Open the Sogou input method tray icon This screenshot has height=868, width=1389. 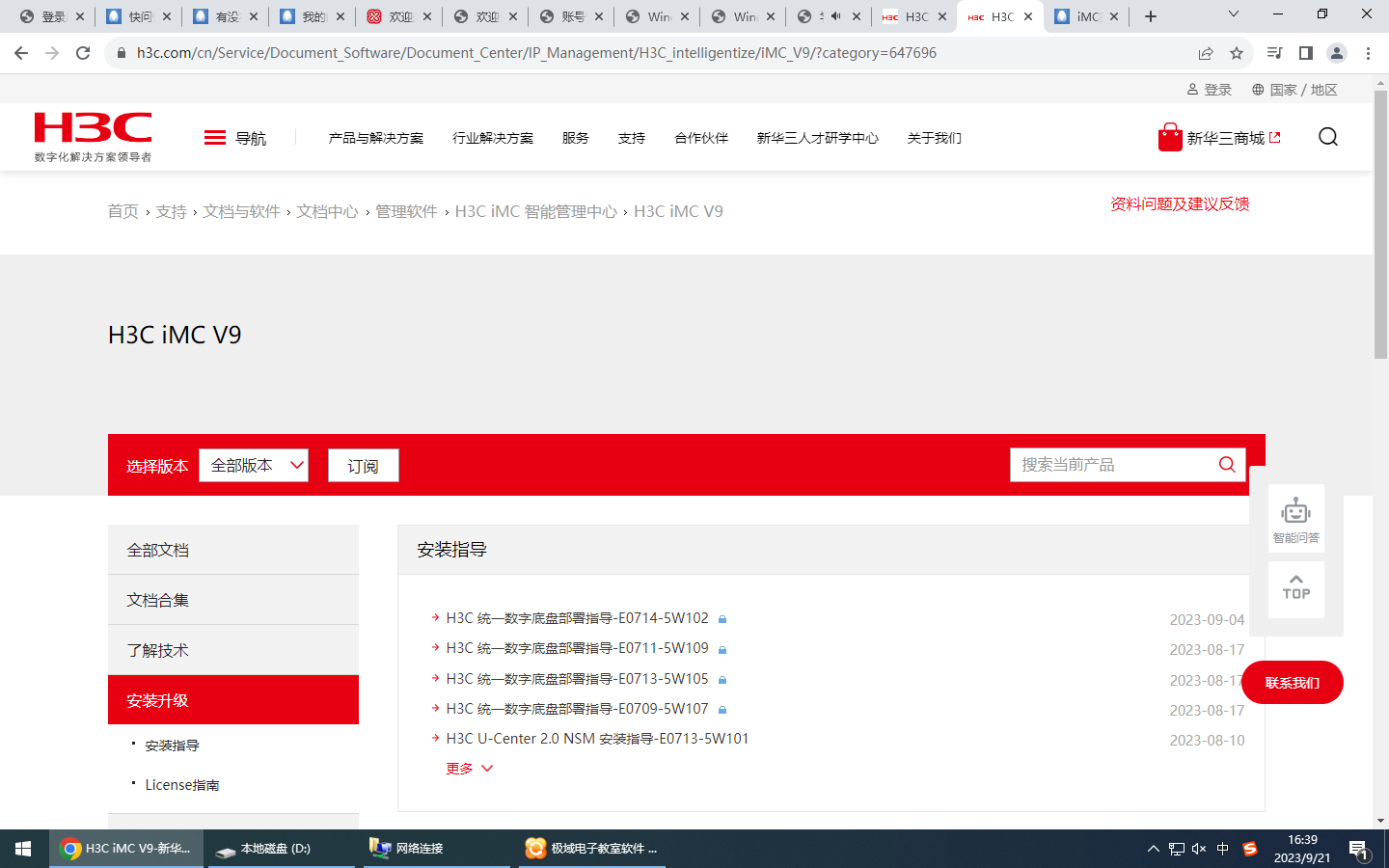pos(1250,849)
